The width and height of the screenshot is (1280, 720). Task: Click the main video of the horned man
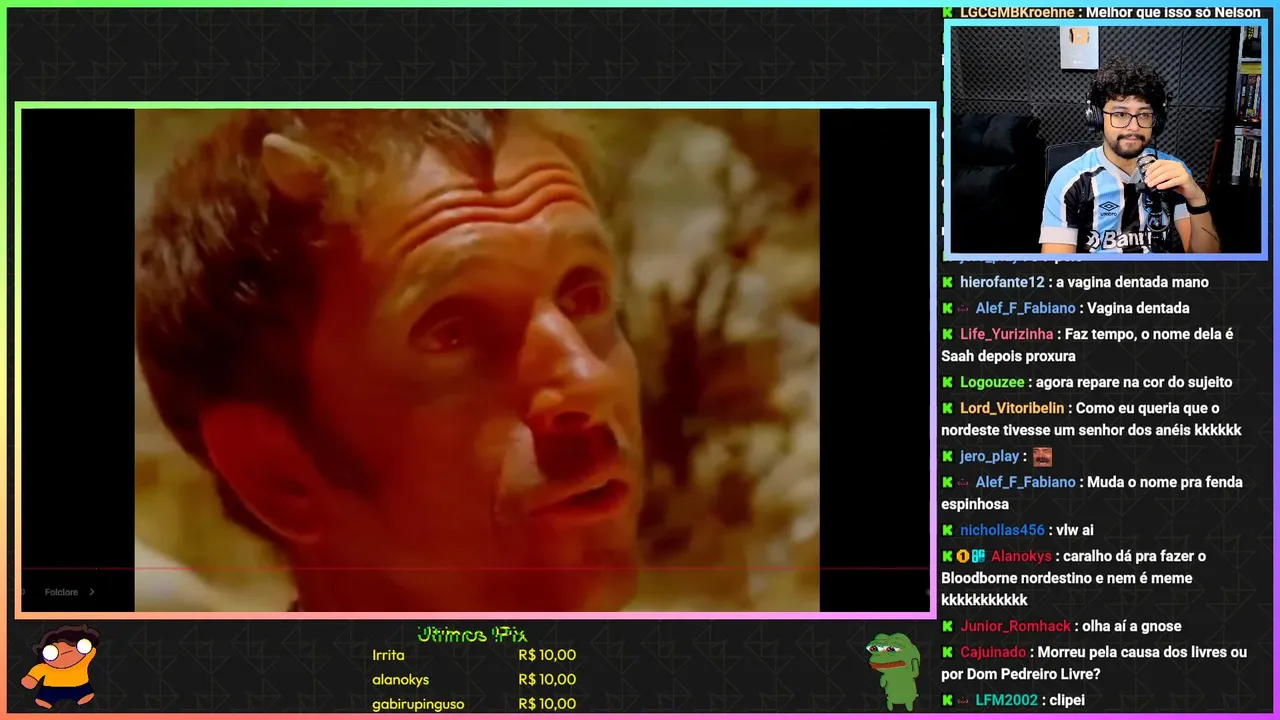click(x=477, y=360)
